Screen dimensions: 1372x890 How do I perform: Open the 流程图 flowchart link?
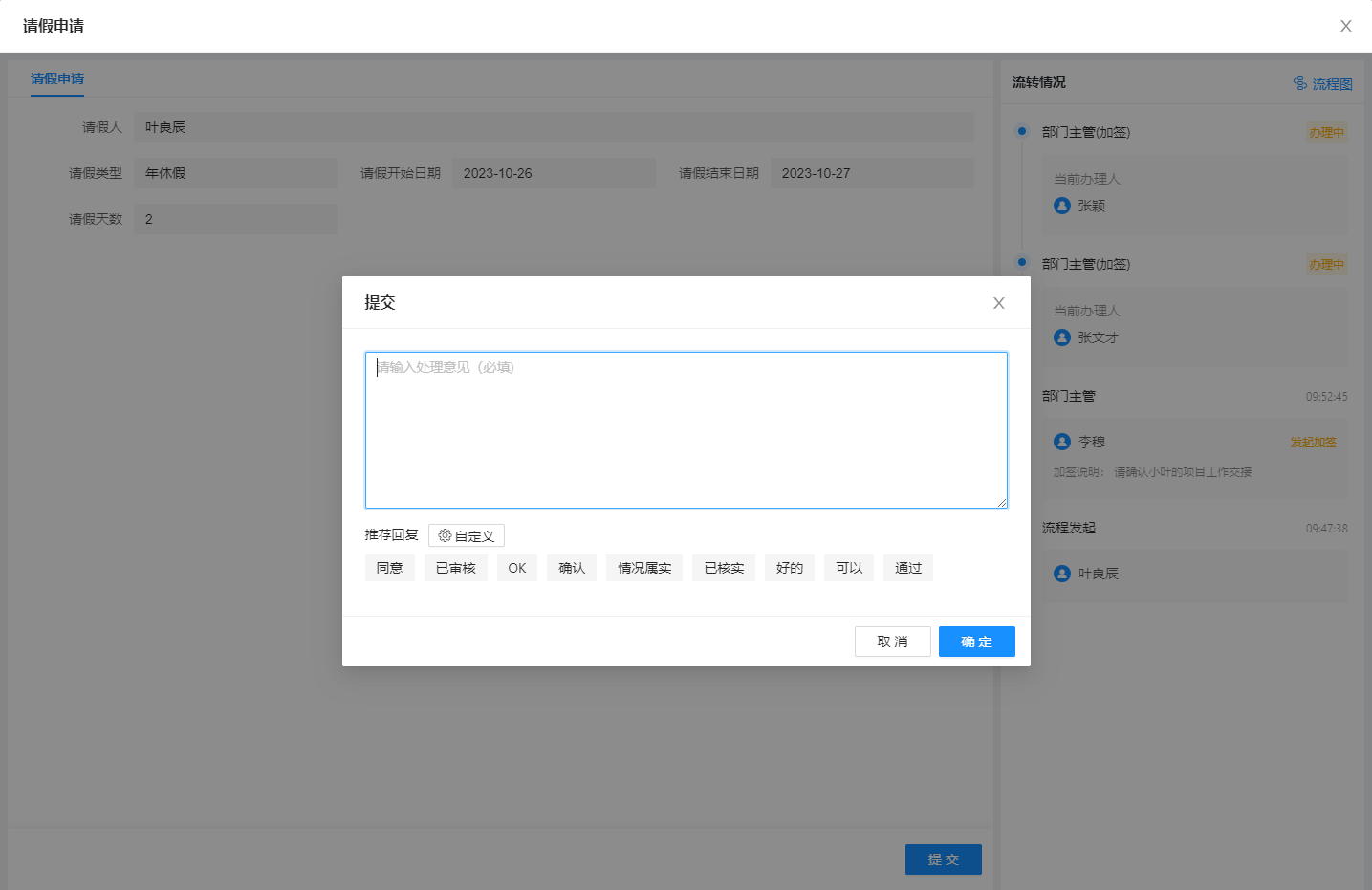(x=1323, y=84)
